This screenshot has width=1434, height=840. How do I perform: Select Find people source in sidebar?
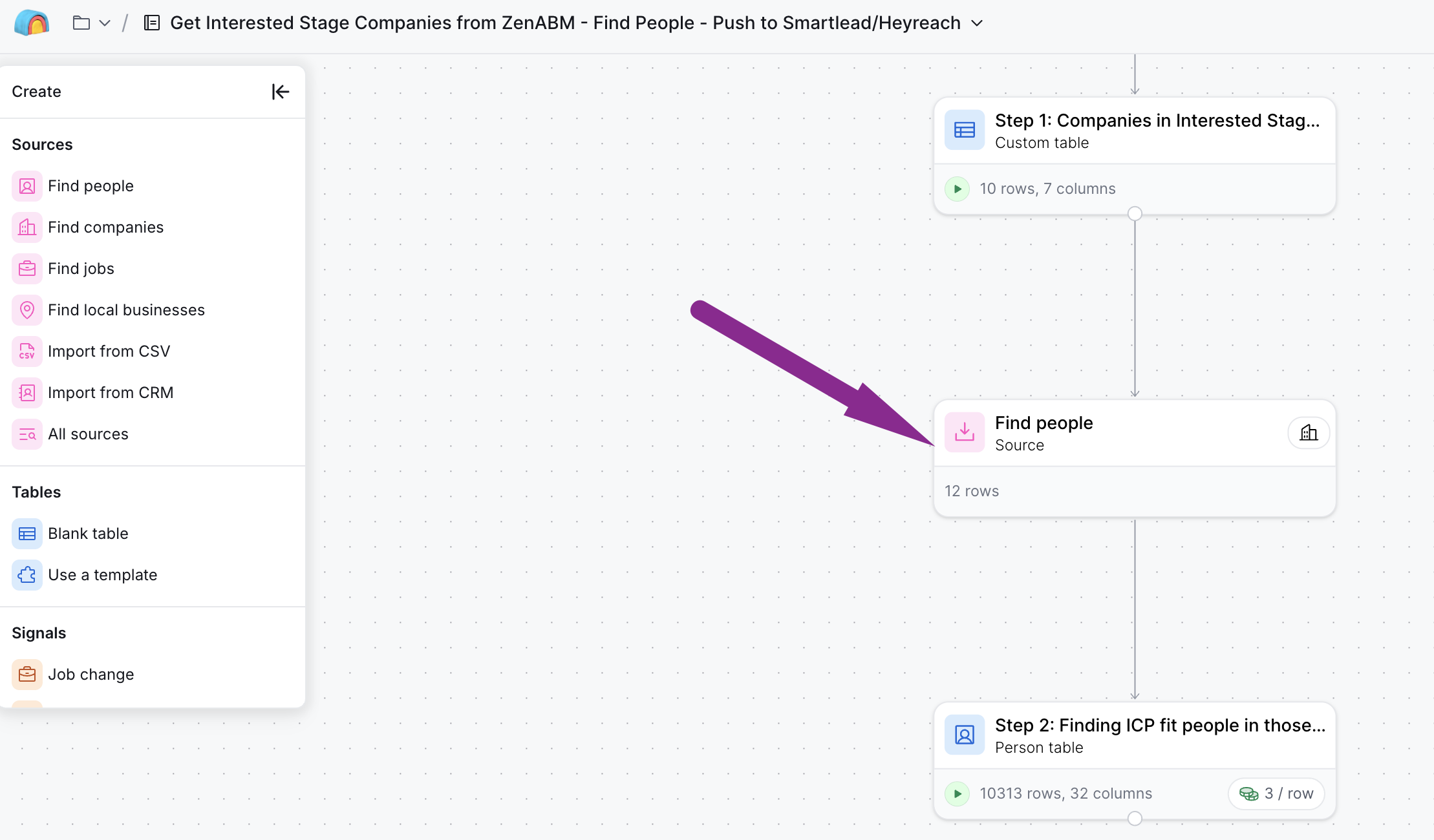tap(91, 186)
